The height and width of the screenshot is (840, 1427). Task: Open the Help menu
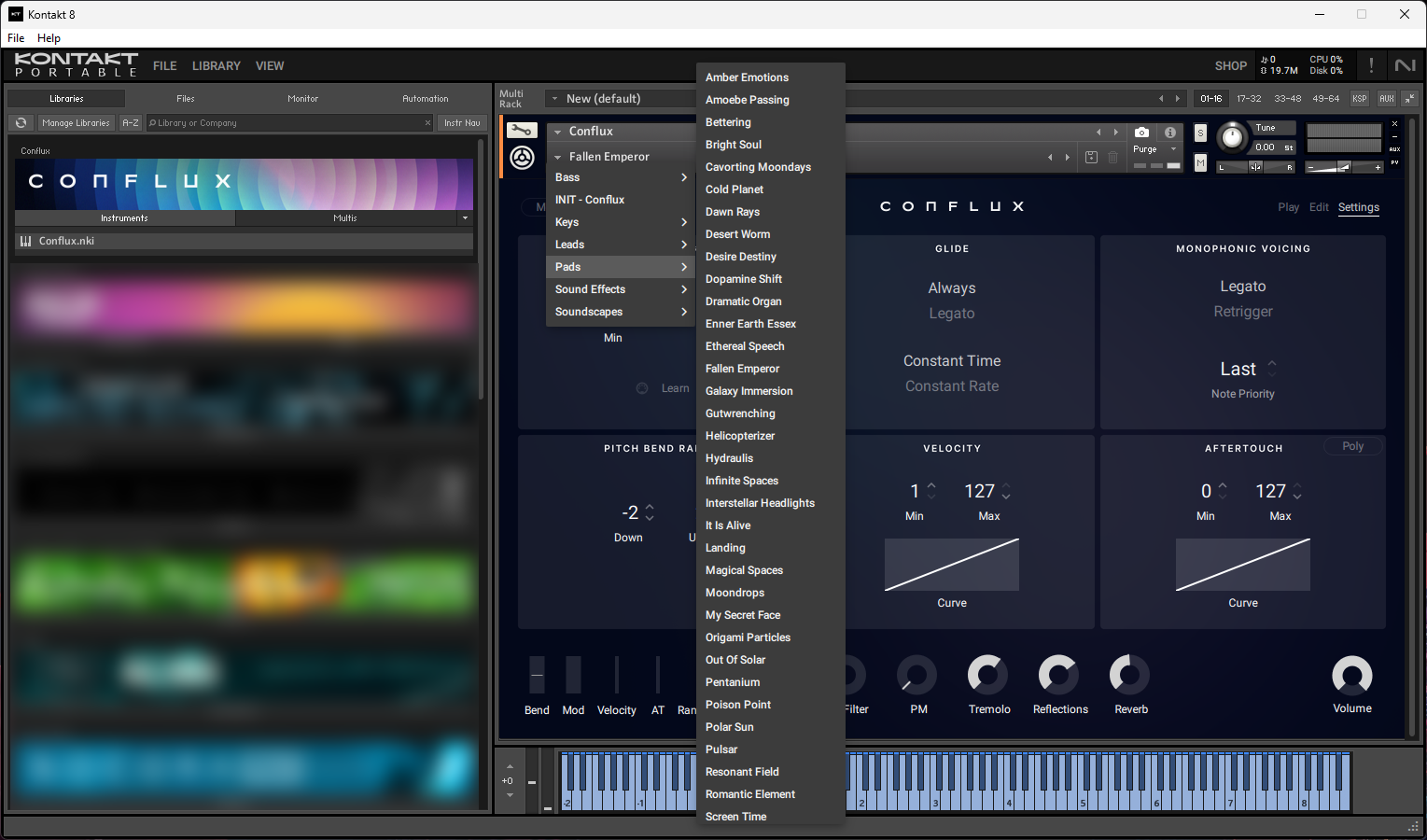pyautogui.click(x=49, y=38)
